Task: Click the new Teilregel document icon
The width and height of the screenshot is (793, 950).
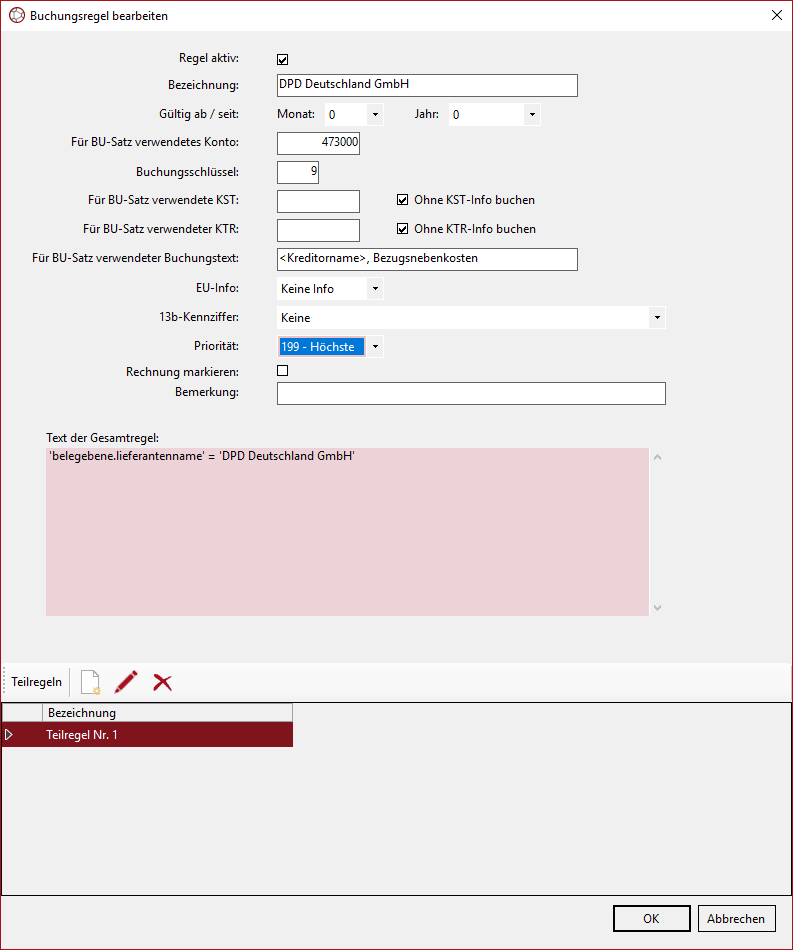Action: point(90,682)
